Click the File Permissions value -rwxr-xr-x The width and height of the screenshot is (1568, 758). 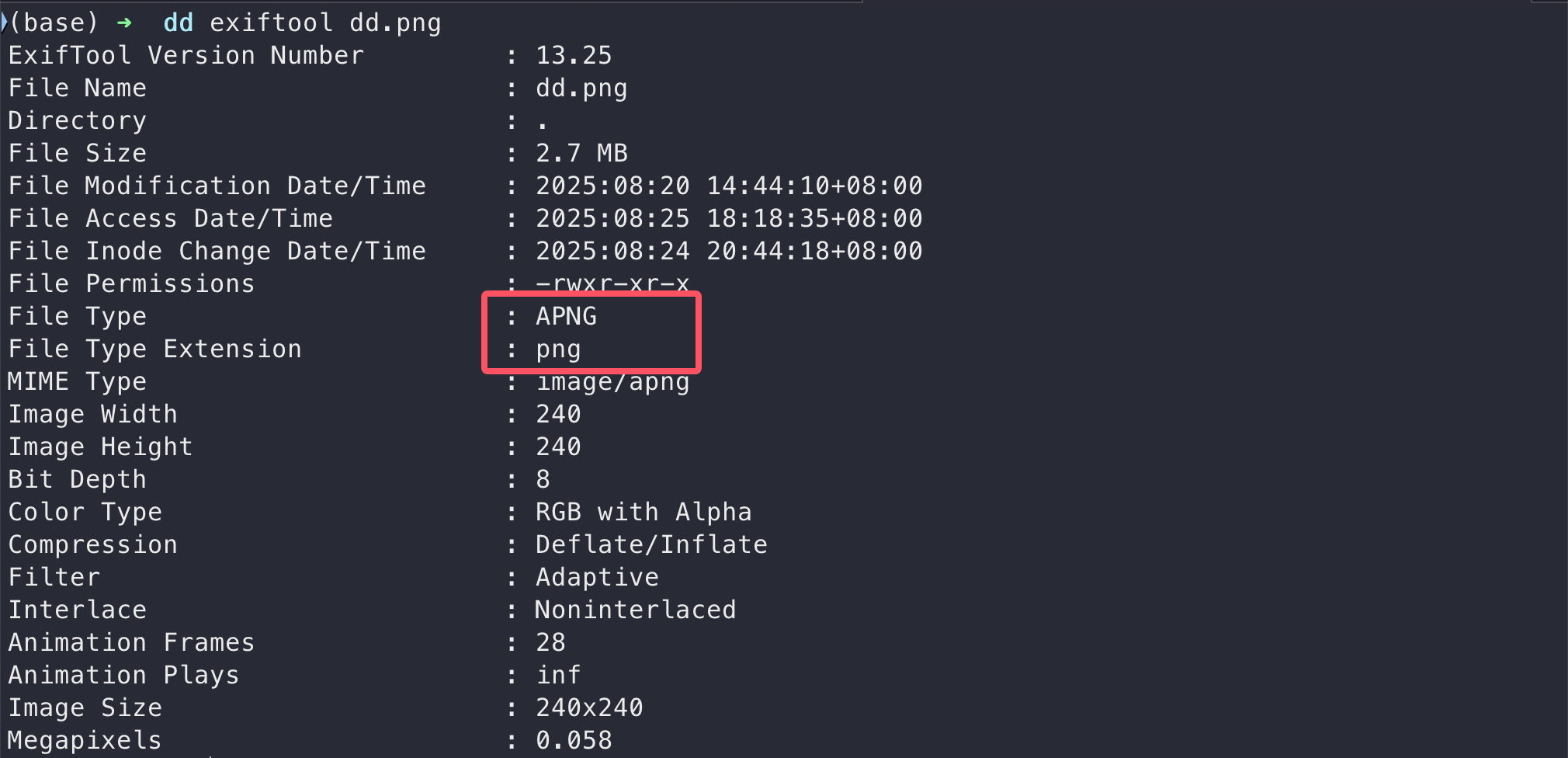(x=612, y=283)
